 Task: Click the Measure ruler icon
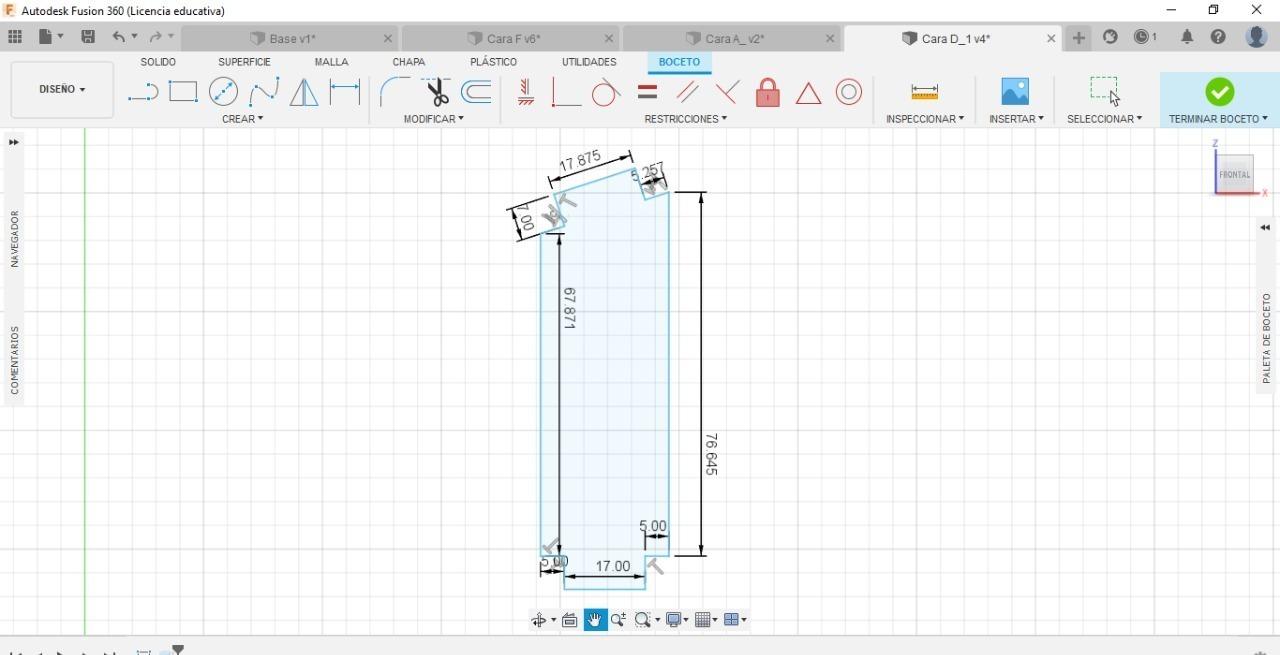click(x=925, y=92)
